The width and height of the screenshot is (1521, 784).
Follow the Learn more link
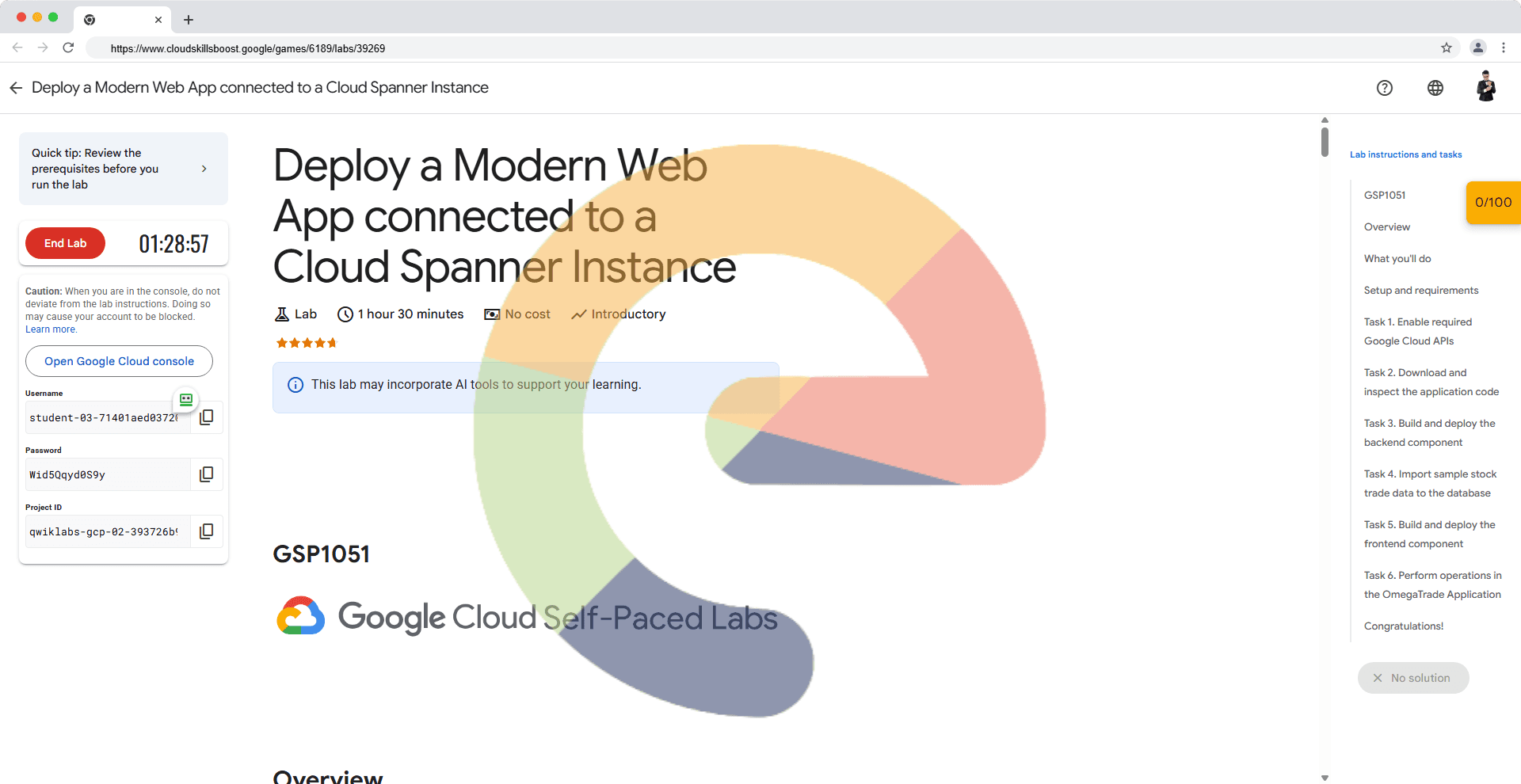point(51,329)
